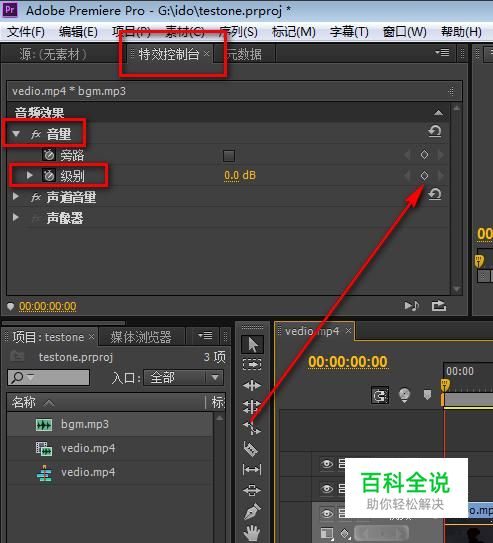The height and width of the screenshot is (543, 493).
Task: Click the timeline playhead marker
Action: point(445,385)
